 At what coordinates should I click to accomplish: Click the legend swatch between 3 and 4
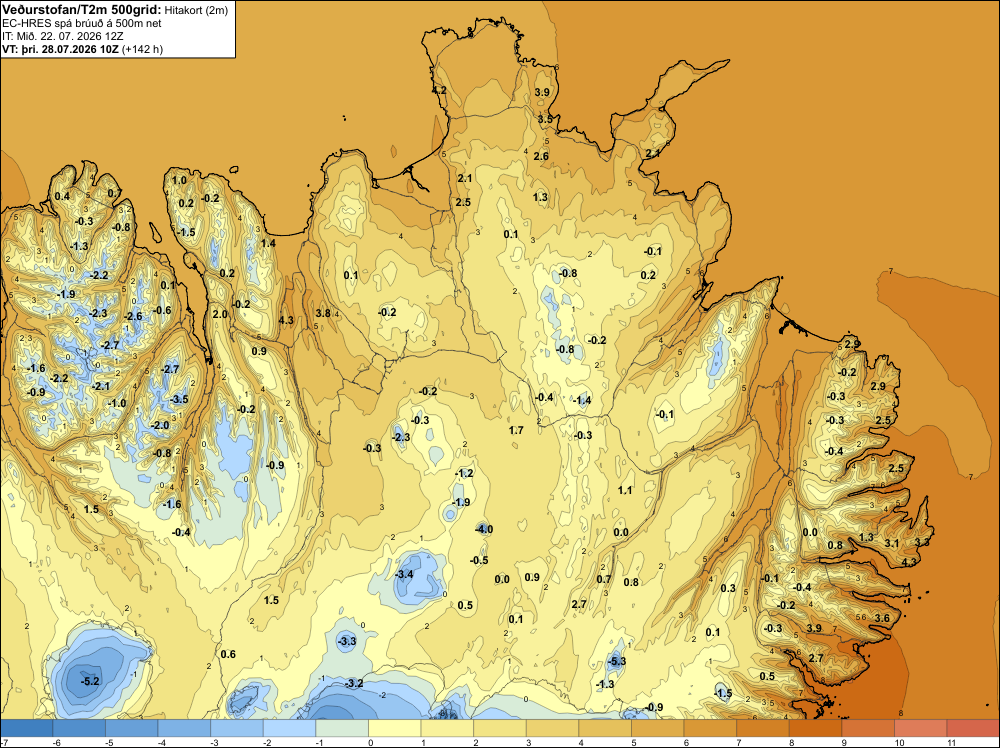point(552,728)
